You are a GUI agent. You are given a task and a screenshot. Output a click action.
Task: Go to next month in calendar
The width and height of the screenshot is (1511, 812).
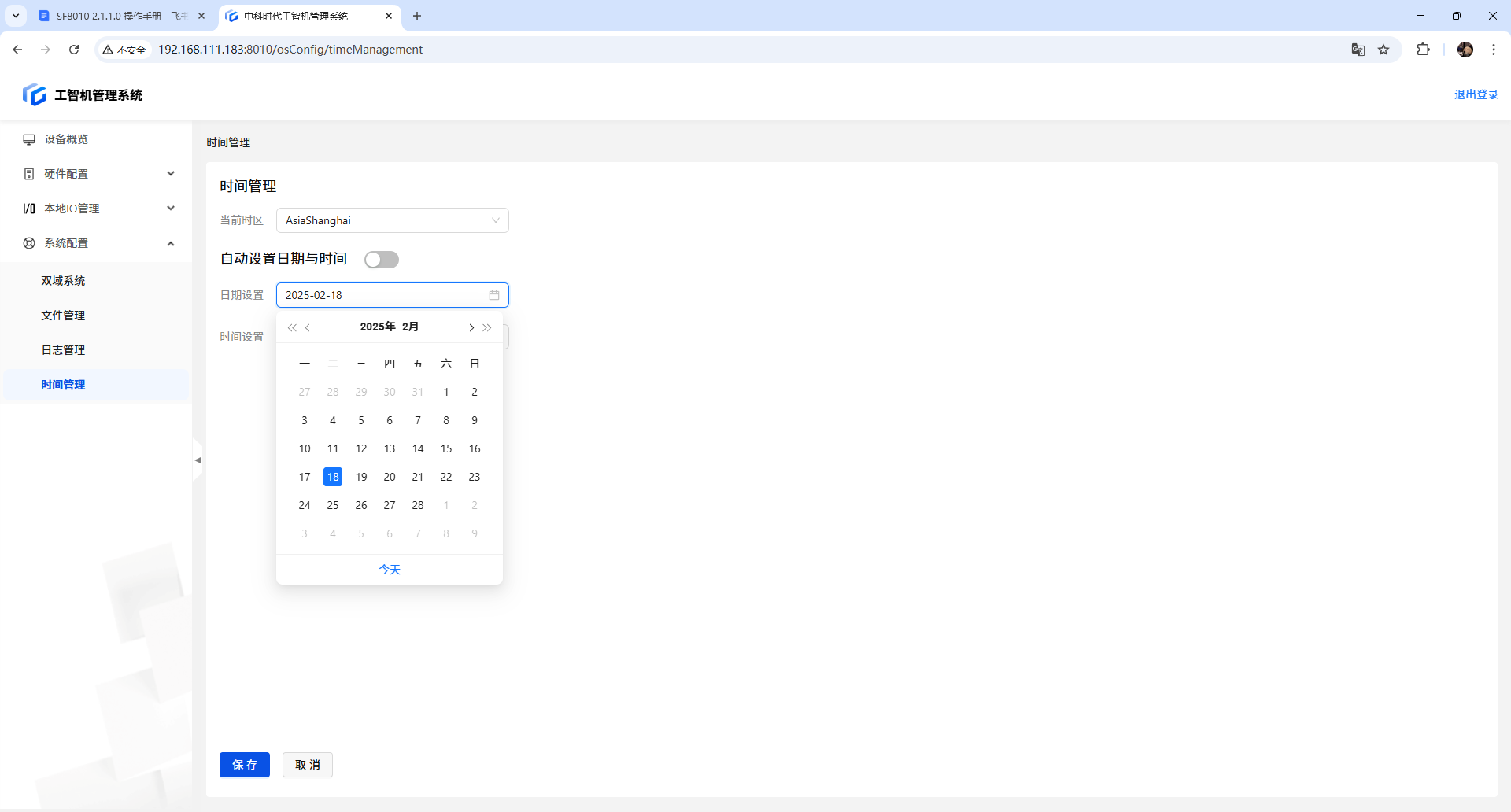(471, 327)
